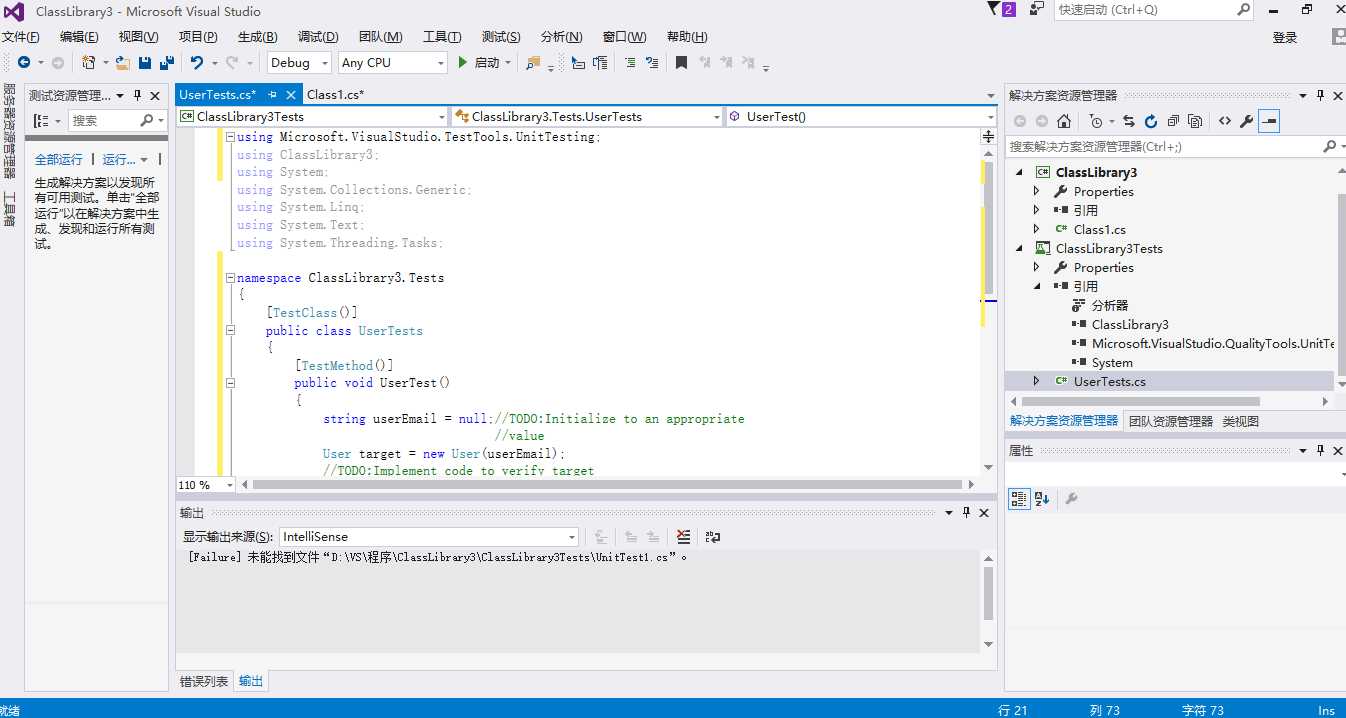Open Properties wrench icon in Solution Explorer
1346x718 pixels.
coord(1246,121)
